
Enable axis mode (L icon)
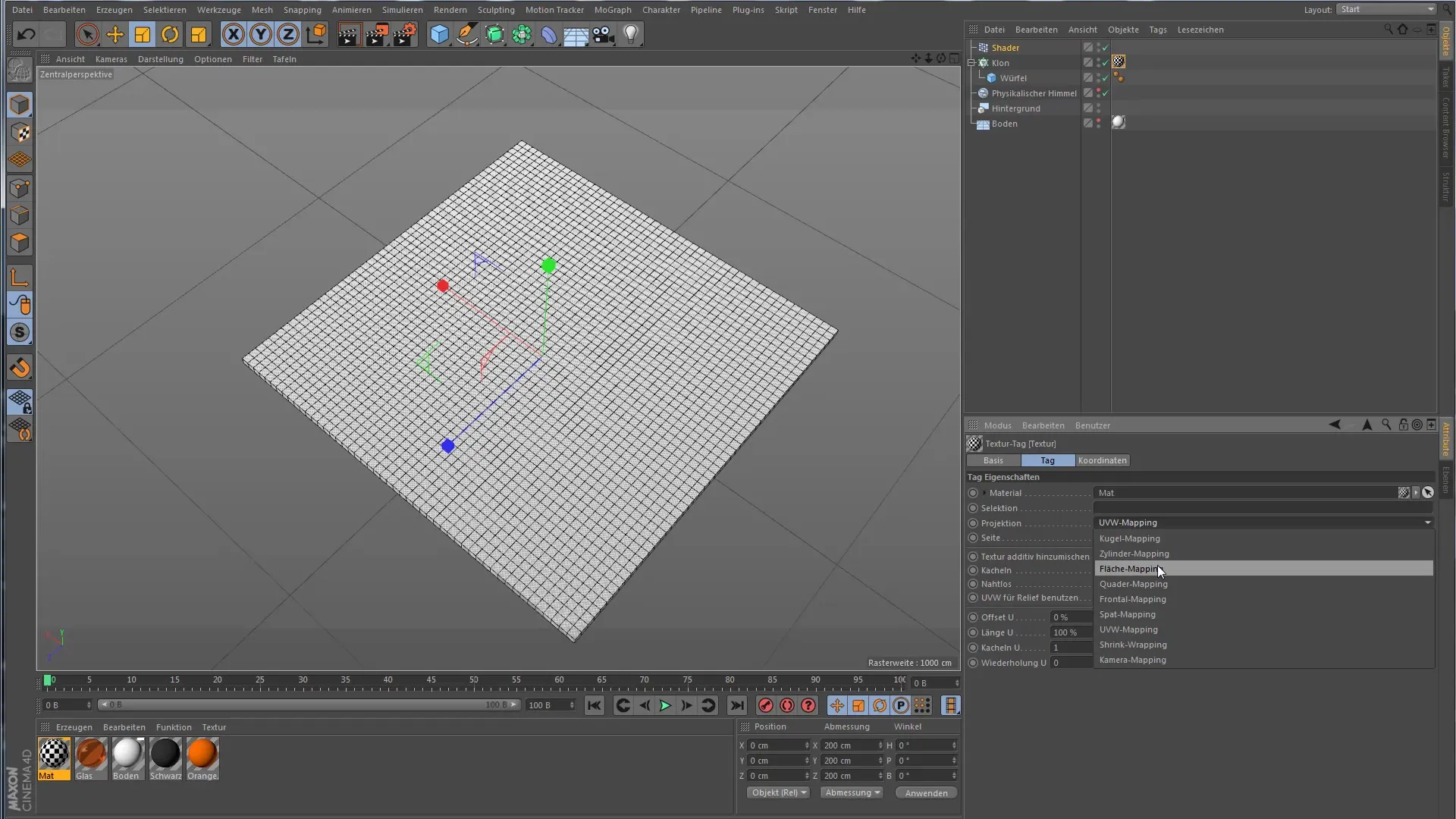(20, 278)
